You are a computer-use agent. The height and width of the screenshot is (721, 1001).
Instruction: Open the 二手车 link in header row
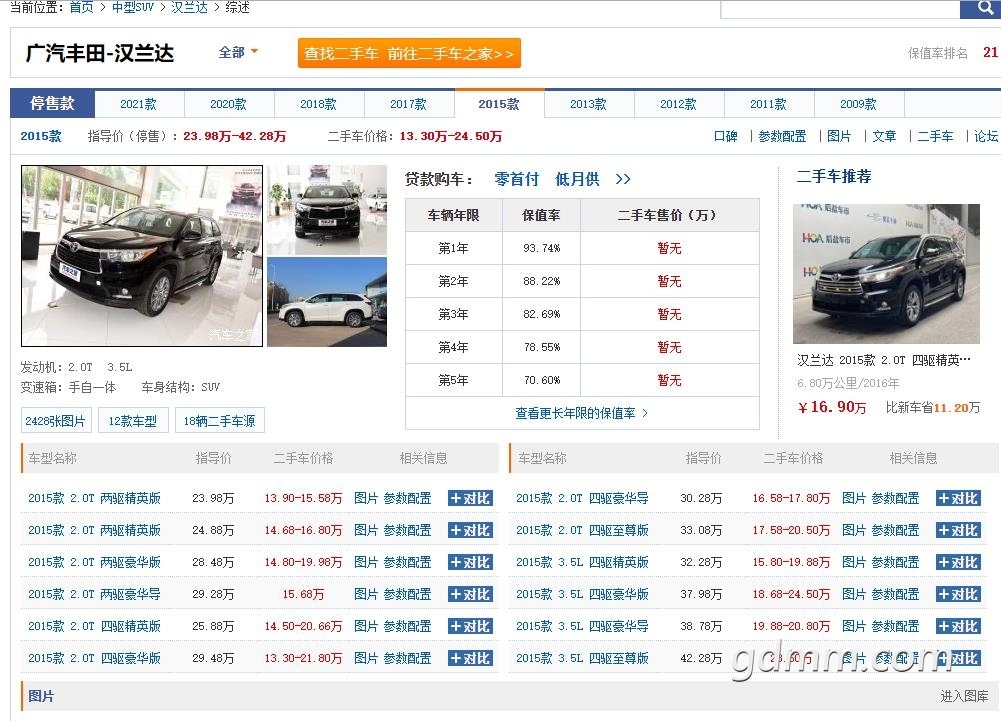(935, 136)
